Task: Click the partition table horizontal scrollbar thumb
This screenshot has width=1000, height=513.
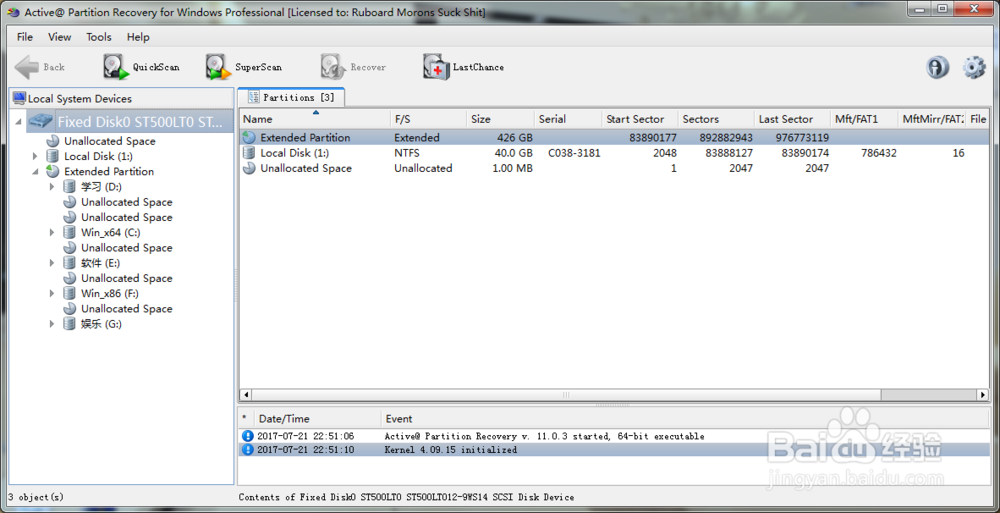Action: click(566, 395)
